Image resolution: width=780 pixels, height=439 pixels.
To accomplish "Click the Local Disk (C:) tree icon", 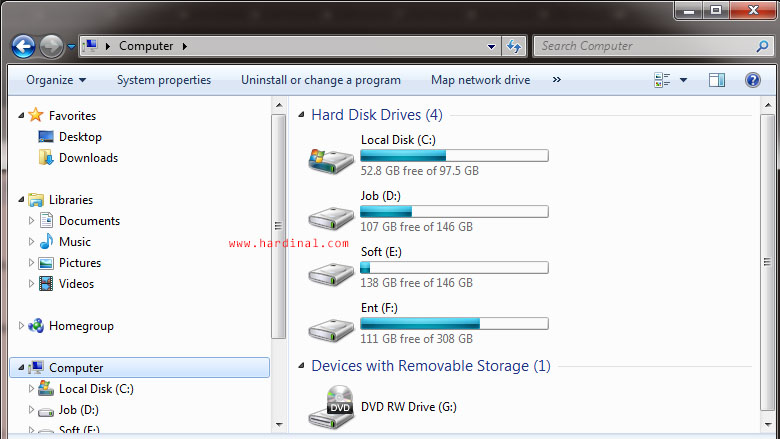I will pos(46,388).
